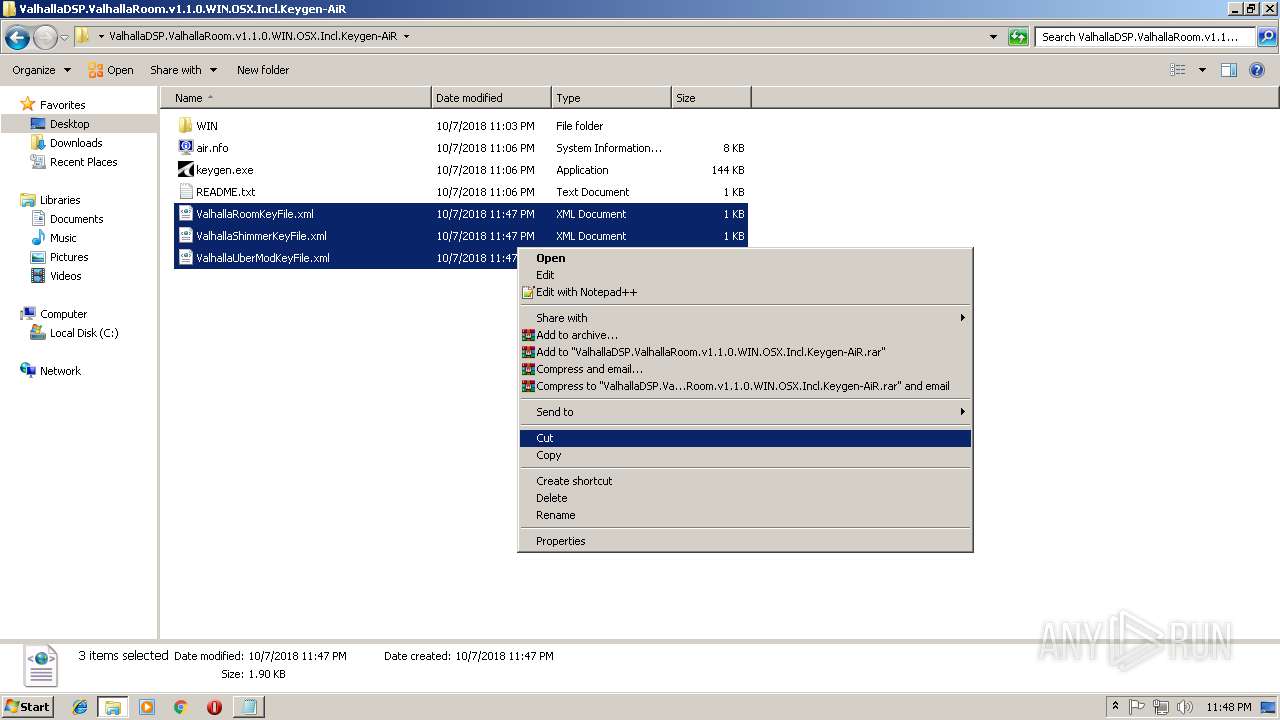Select Add to archive...
Screen dimensions: 1280x720
pyautogui.click(x=745, y=335)
